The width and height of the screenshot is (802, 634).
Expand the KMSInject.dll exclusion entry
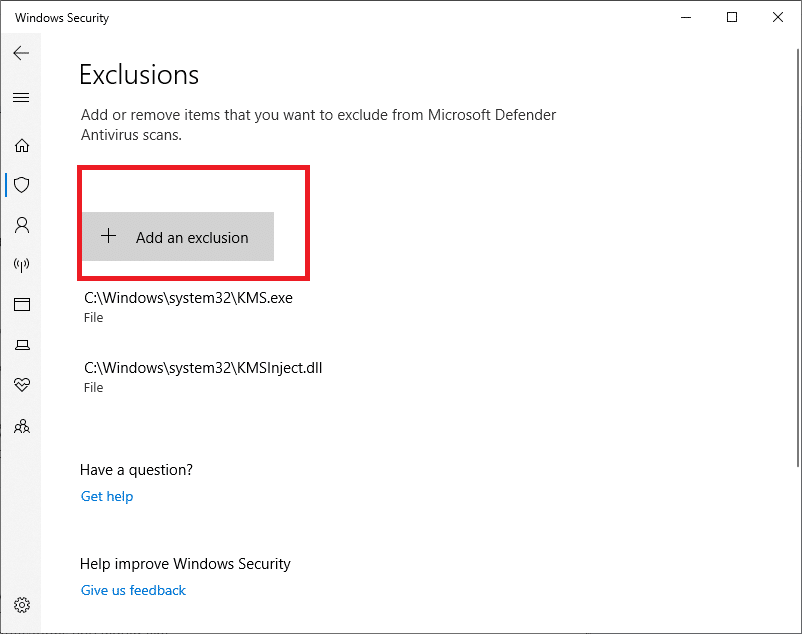click(x=203, y=376)
